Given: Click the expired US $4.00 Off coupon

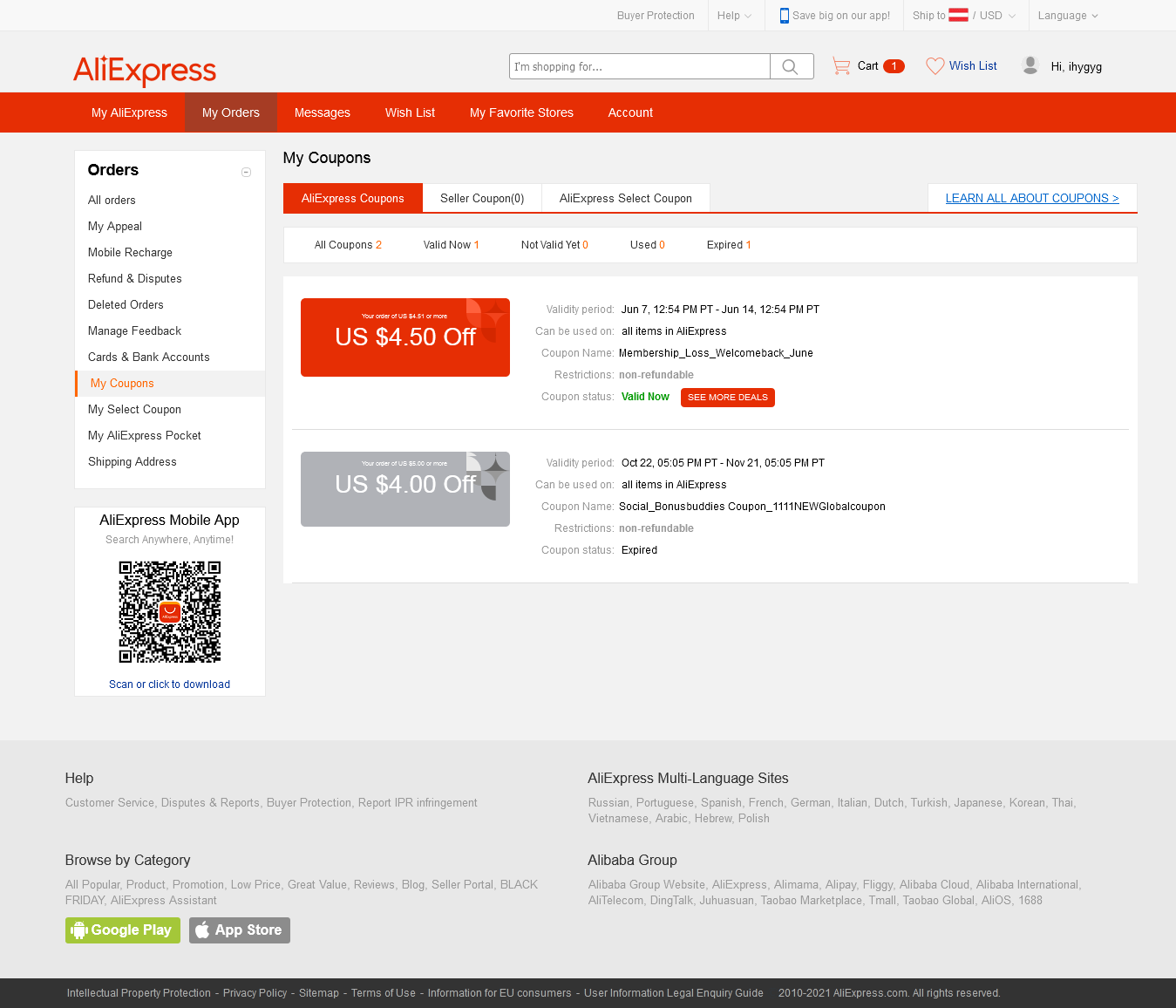Looking at the screenshot, I should click(x=405, y=489).
